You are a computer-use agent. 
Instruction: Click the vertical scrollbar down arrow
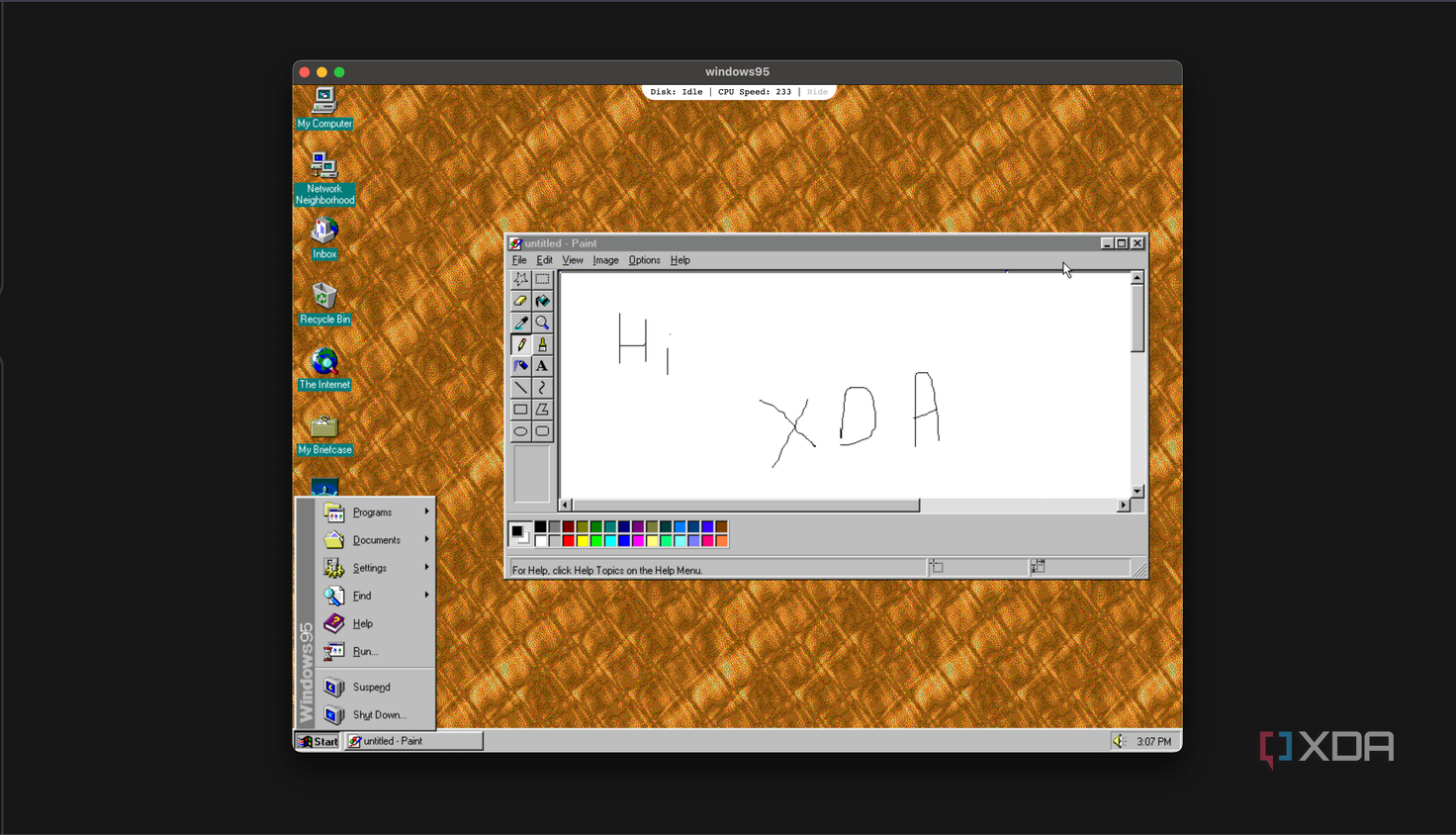click(1137, 491)
